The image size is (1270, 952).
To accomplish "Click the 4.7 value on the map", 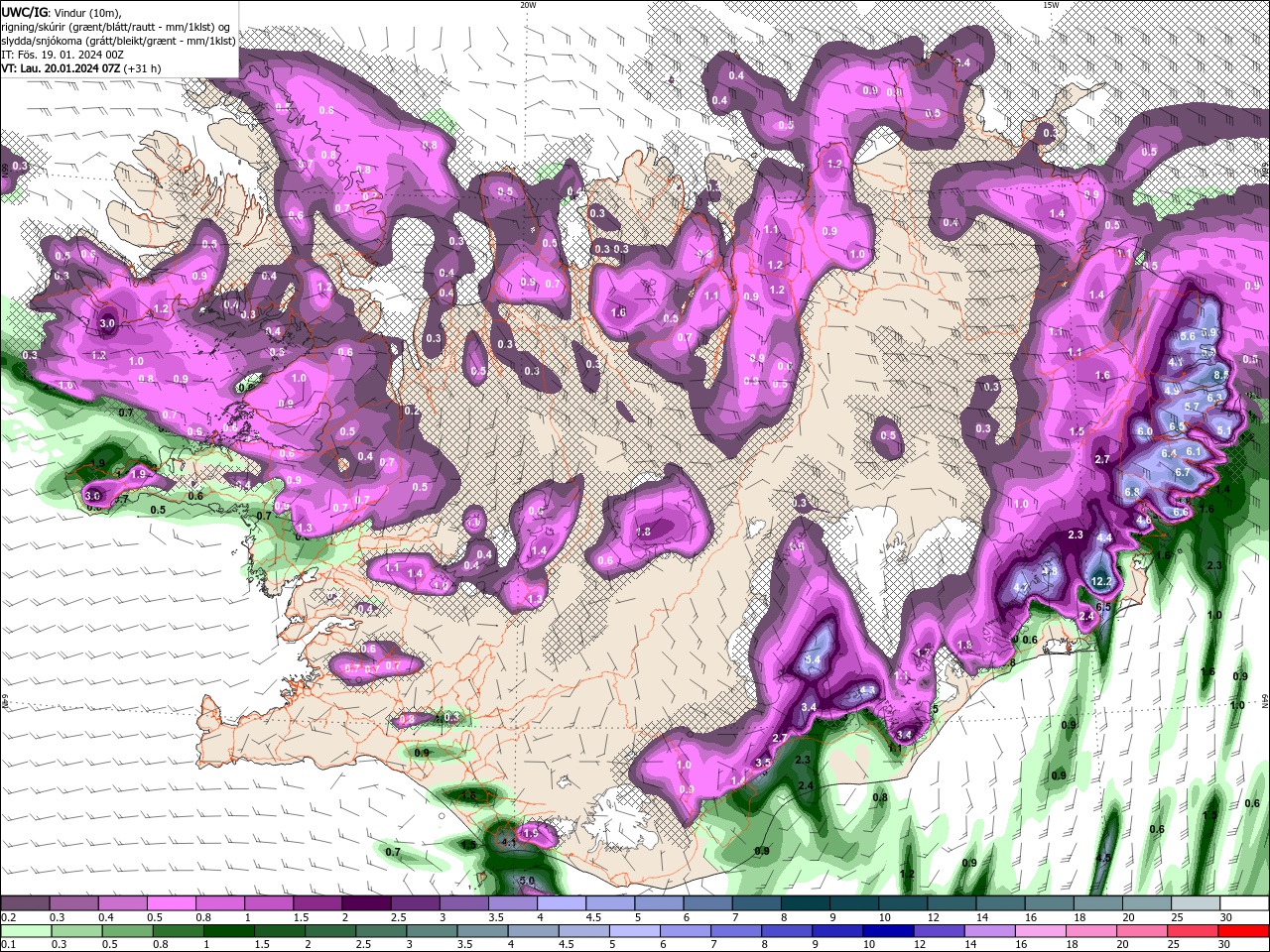I will [x=1022, y=587].
